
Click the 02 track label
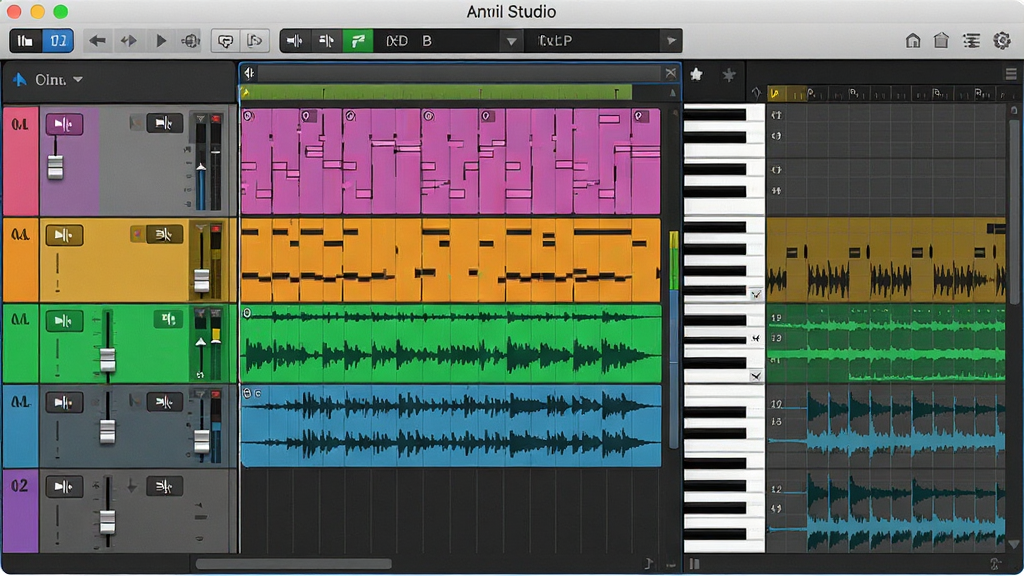click(20, 486)
